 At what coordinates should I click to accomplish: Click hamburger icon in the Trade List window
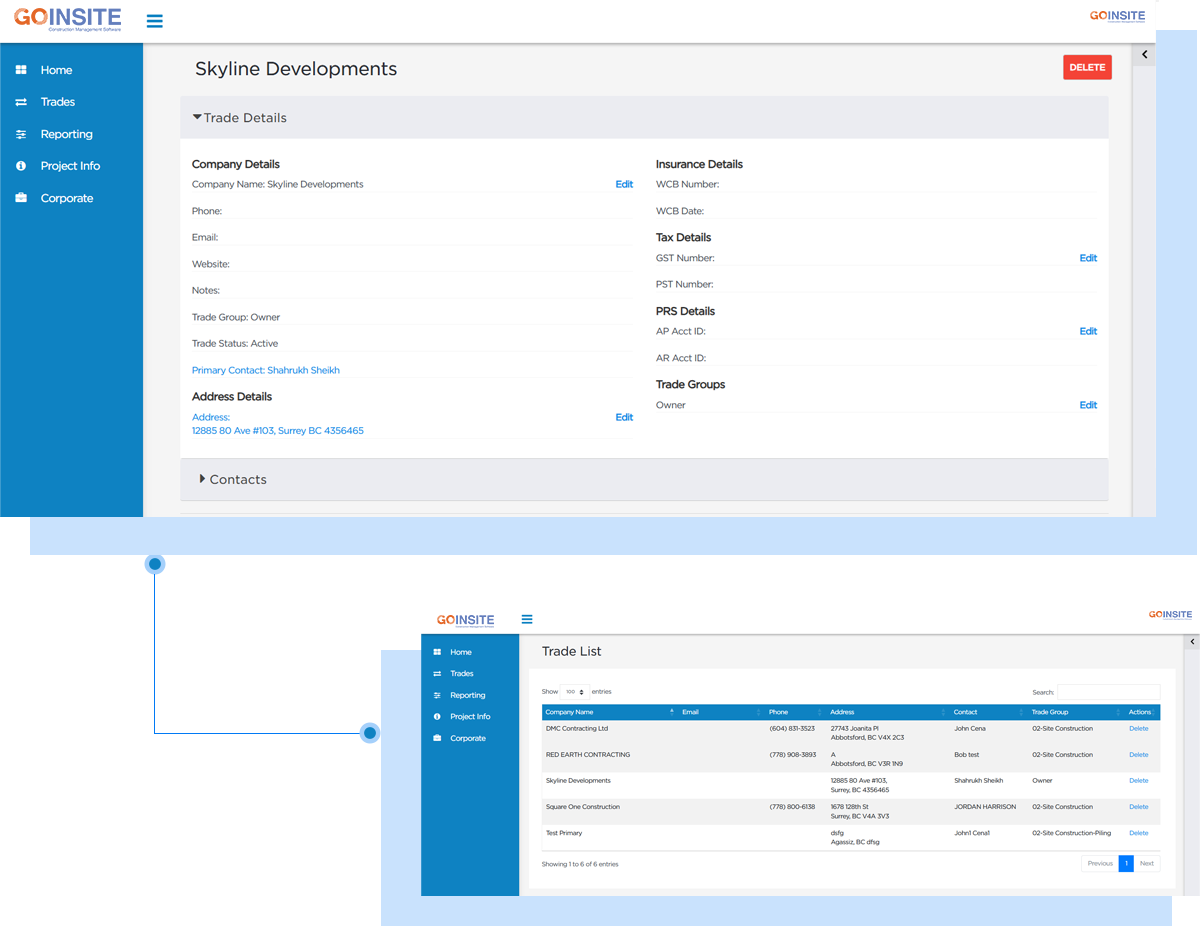[x=527, y=619]
